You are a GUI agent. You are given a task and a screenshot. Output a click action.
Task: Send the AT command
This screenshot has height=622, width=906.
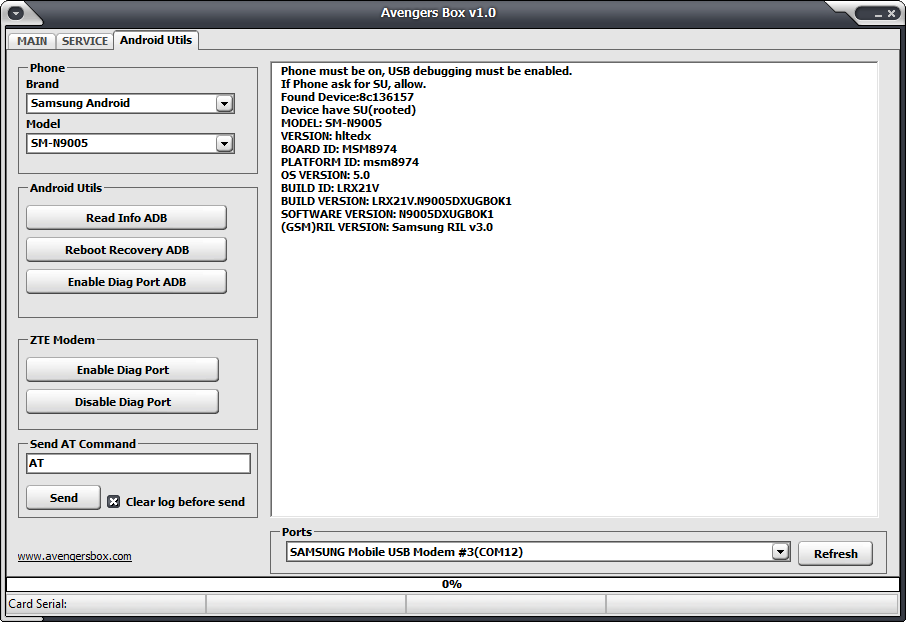click(x=63, y=497)
